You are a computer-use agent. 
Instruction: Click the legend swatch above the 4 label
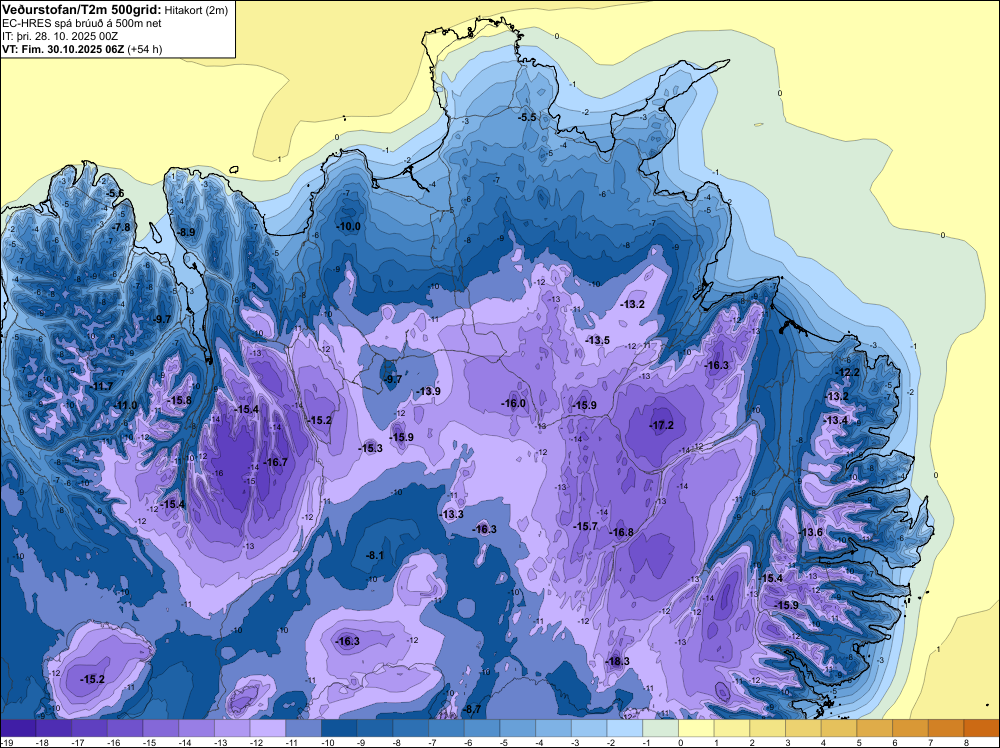click(x=839, y=728)
